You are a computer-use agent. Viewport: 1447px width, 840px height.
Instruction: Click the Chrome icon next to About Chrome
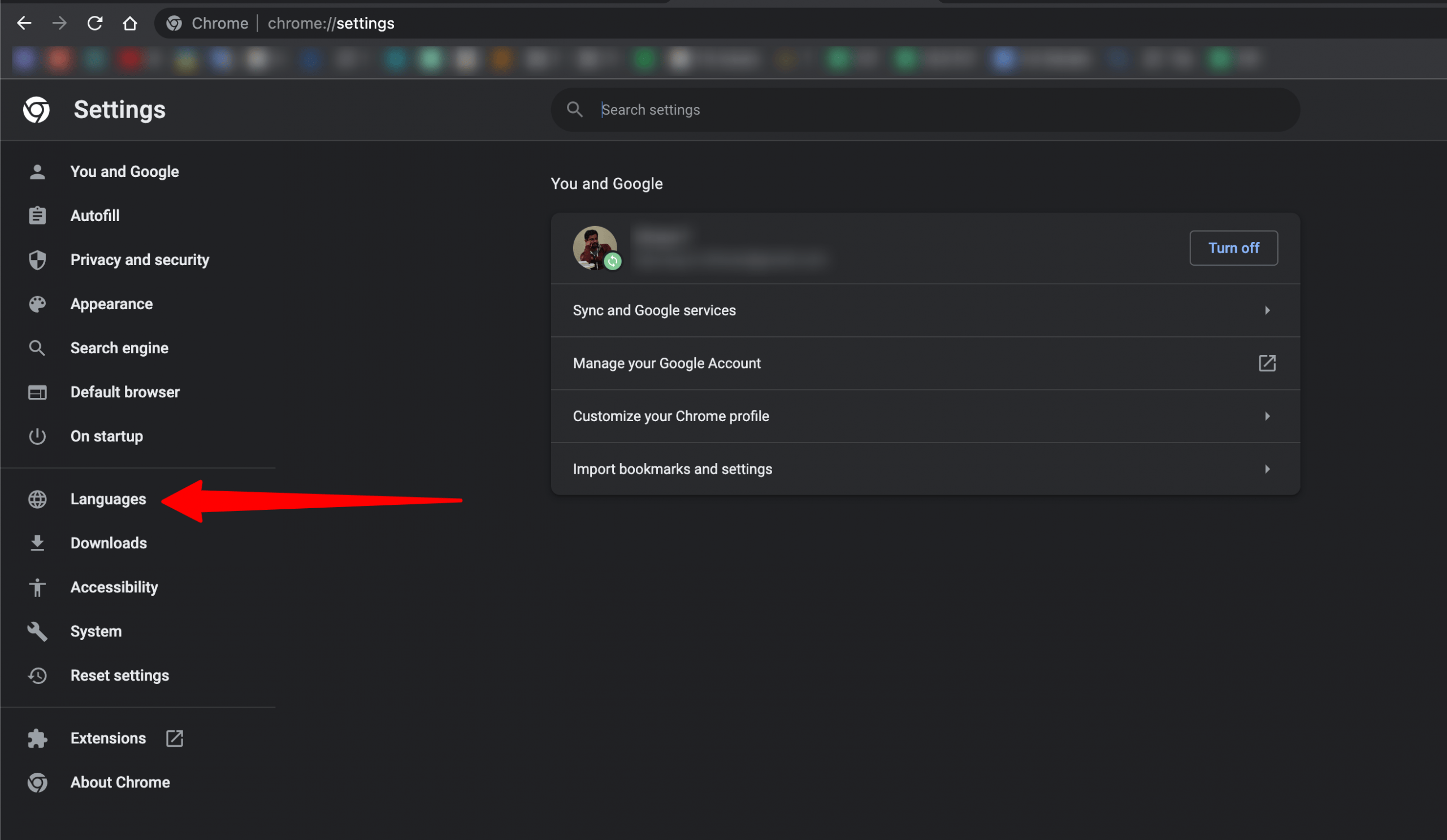pos(37,782)
